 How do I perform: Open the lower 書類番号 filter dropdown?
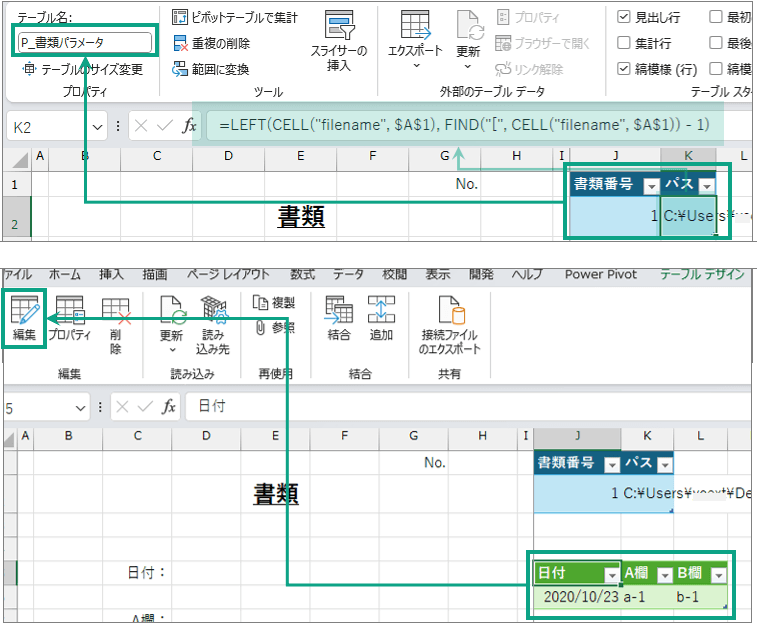pos(612,465)
